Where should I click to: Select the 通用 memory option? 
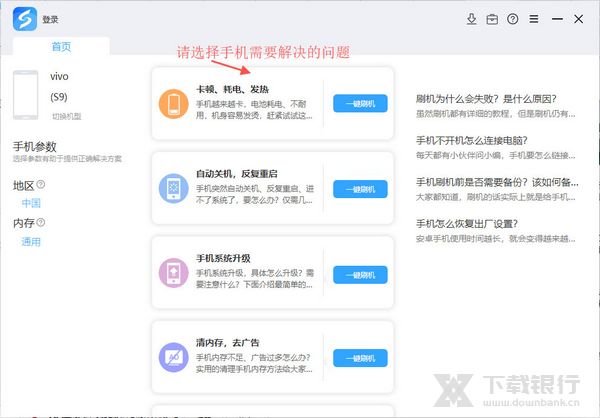point(32,241)
